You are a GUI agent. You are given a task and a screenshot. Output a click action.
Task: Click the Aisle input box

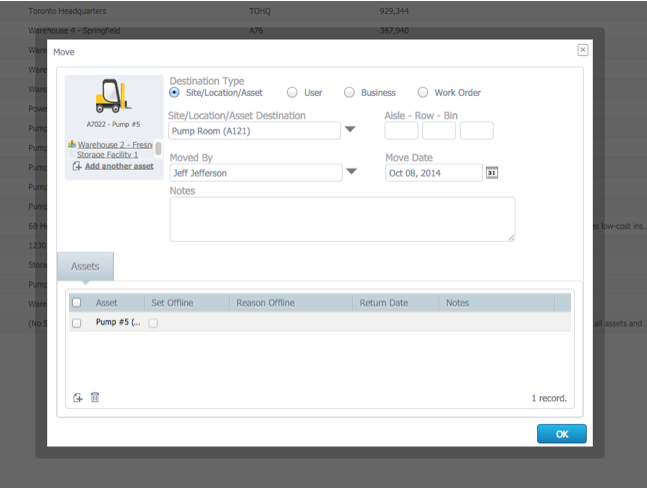401,131
